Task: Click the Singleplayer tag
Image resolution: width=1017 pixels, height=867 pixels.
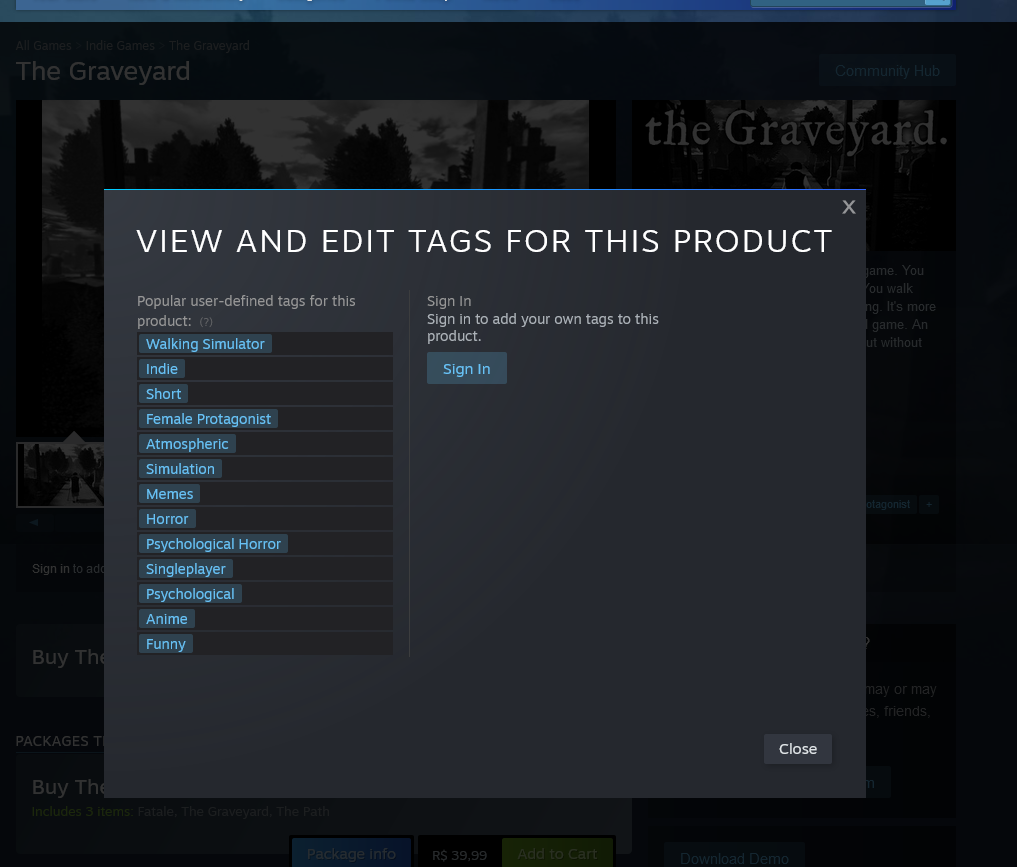Action: point(185,569)
